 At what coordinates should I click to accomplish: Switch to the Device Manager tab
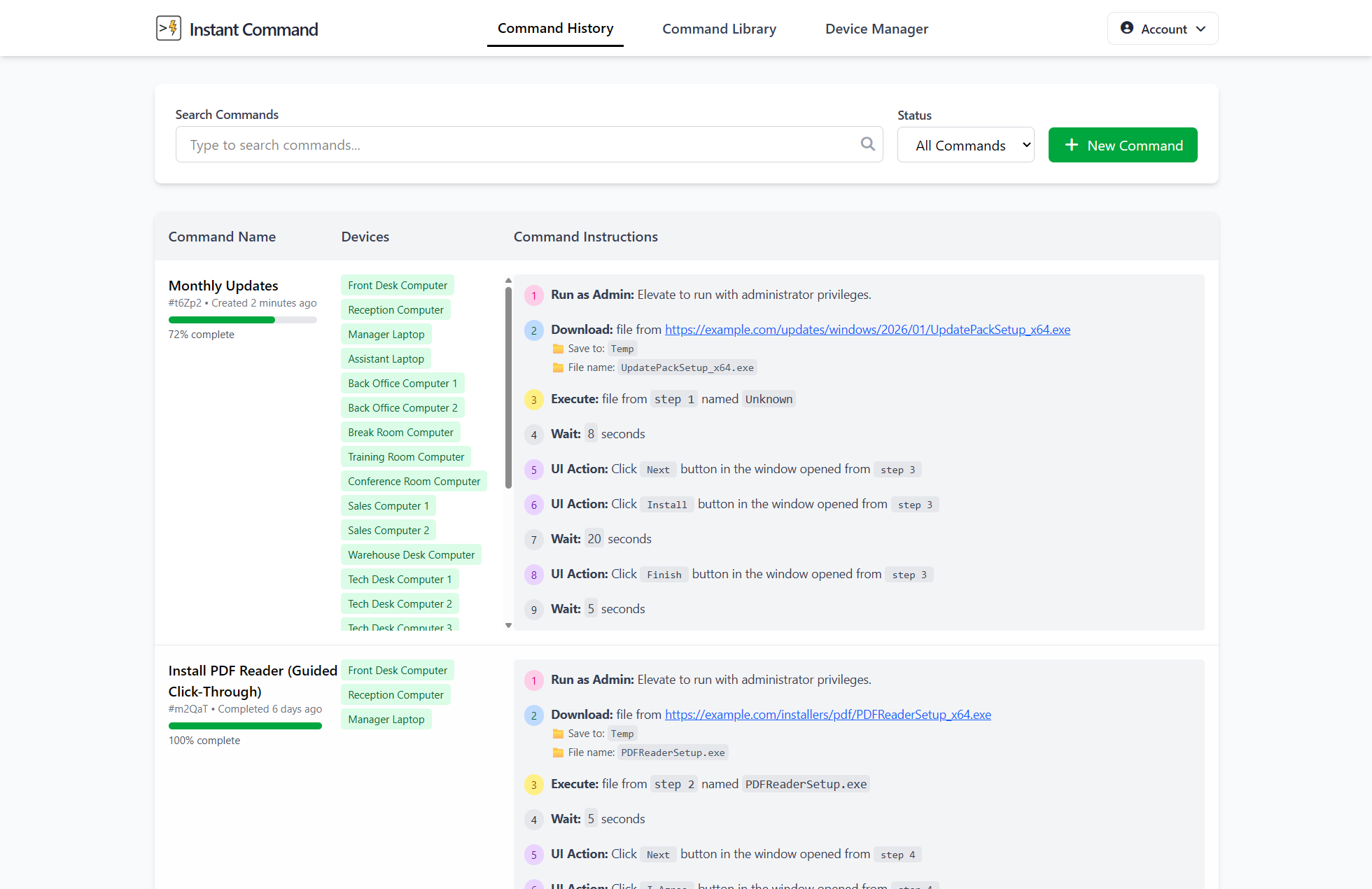pyautogui.click(x=876, y=29)
